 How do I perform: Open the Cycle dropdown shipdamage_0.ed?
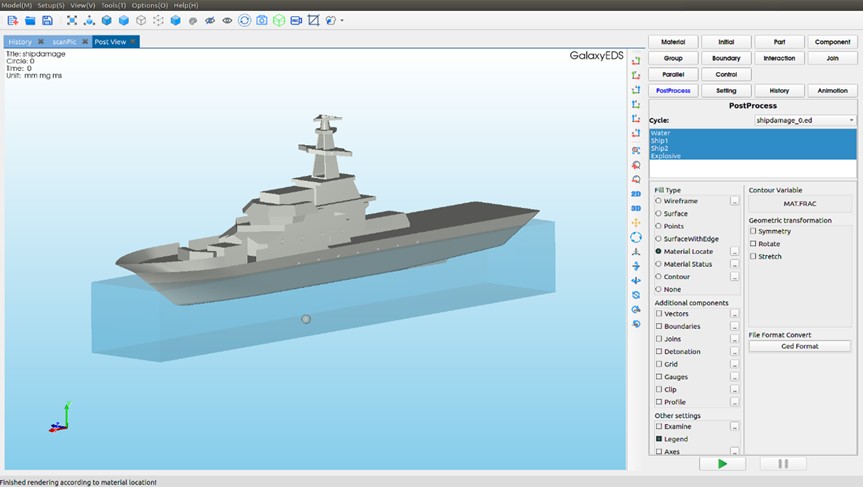pyautogui.click(x=805, y=120)
